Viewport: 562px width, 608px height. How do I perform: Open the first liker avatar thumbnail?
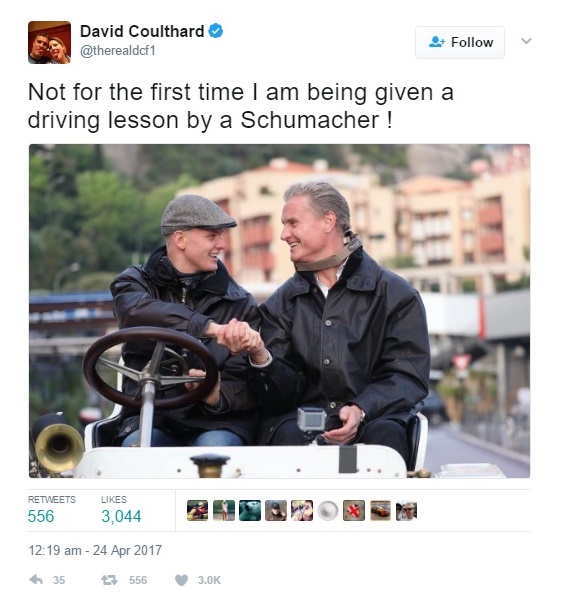(197, 510)
